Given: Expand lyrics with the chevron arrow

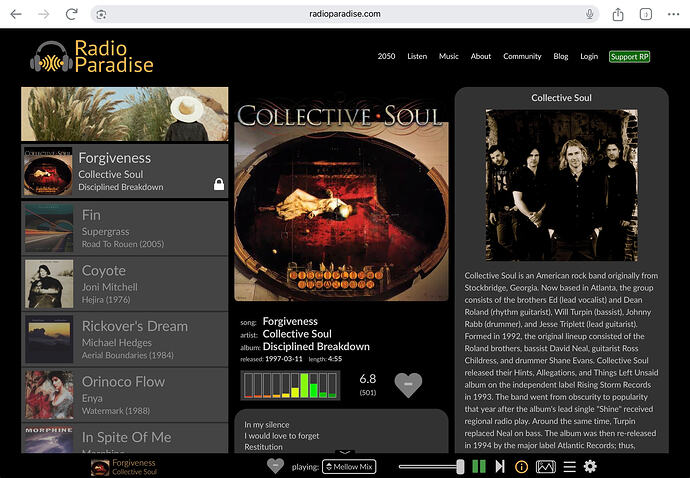Looking at the screenshot, I should click(x=345, y=452).
